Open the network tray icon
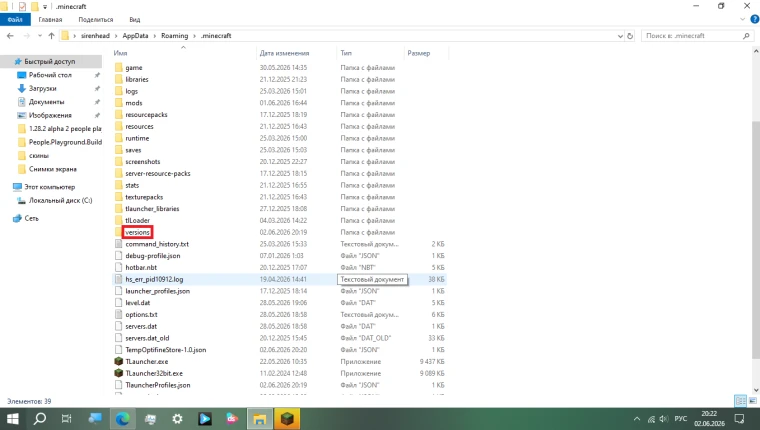This screenshot has width=760, height=430. click(x=651, y=419)
